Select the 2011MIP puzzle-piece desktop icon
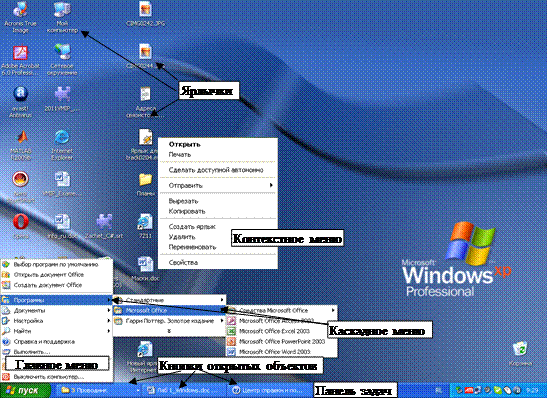This screenshot has height=401, width=547. click(62, 94)
